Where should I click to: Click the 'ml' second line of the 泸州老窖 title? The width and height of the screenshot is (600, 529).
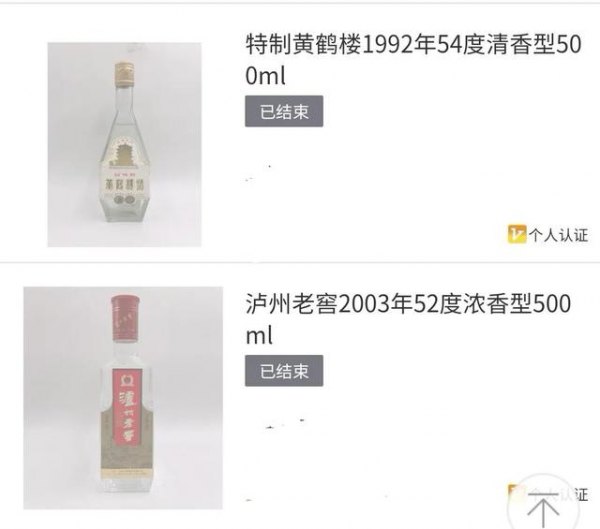point(259,336)
